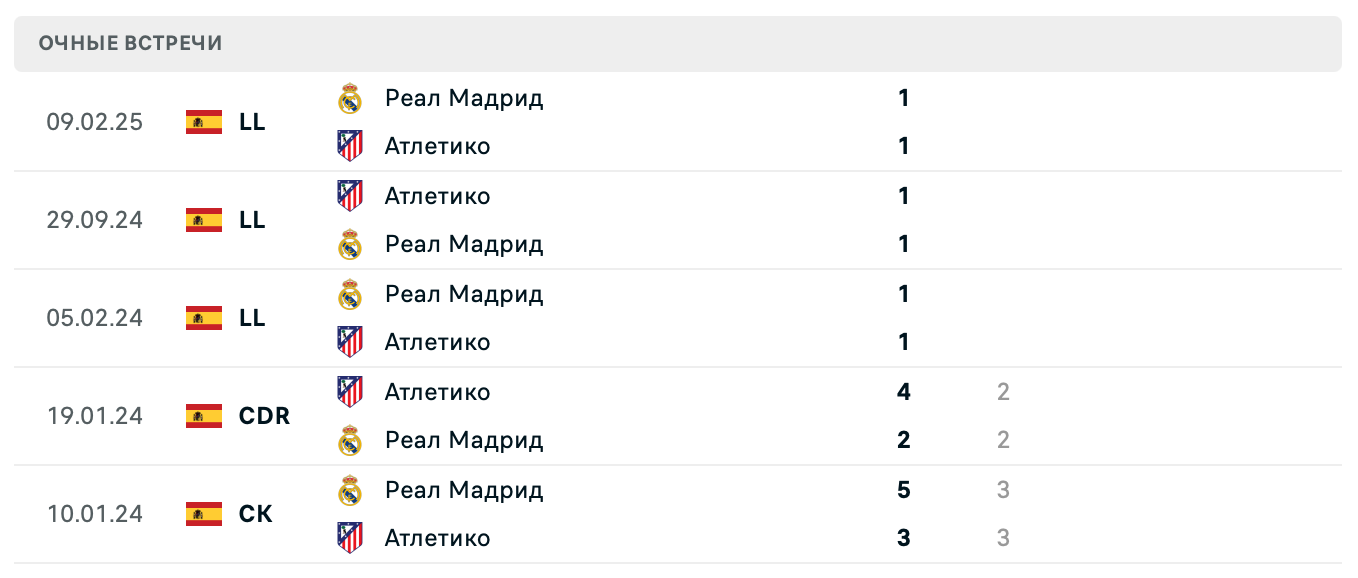Click Spain flag beside 05.02.24 LL

204,318
